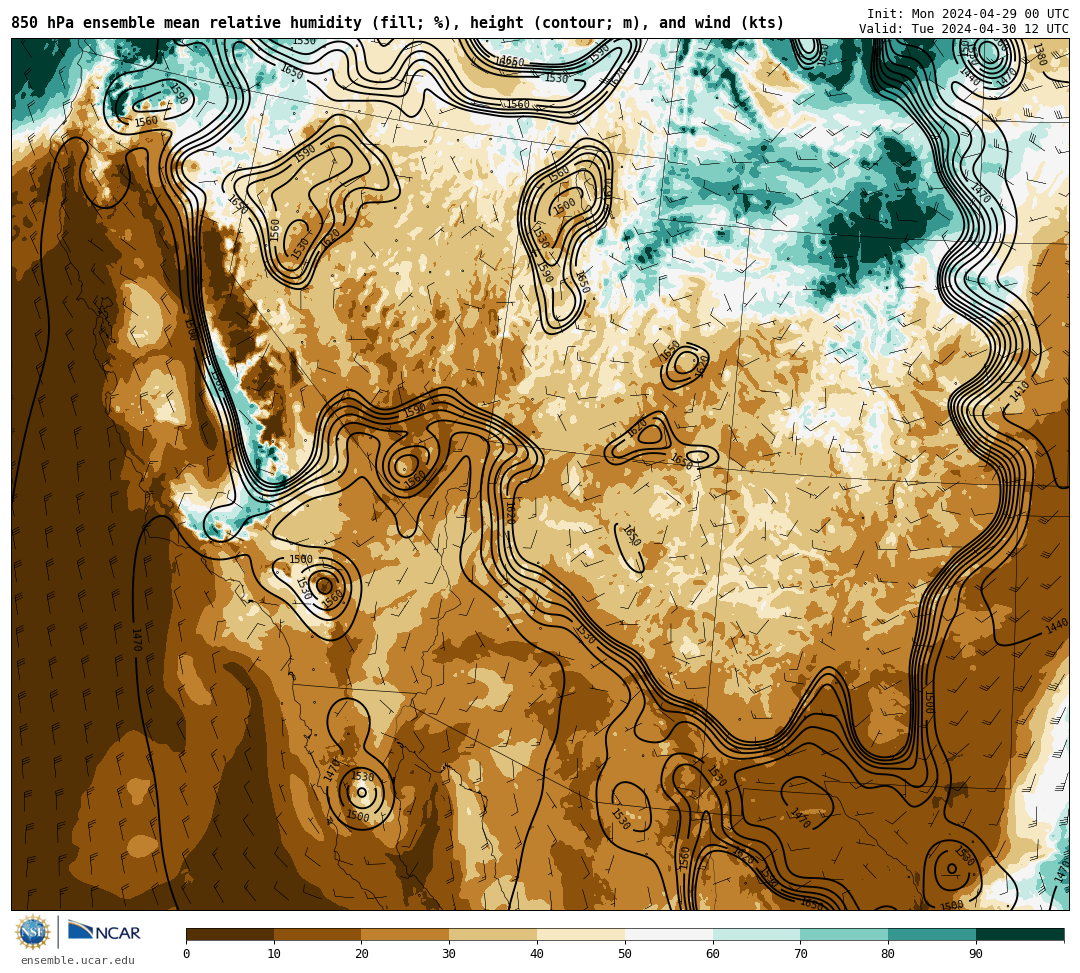The image size is (1080, 973).
Task: Click the 10-20% brown colorbar segment
Action: coord(318,934)
